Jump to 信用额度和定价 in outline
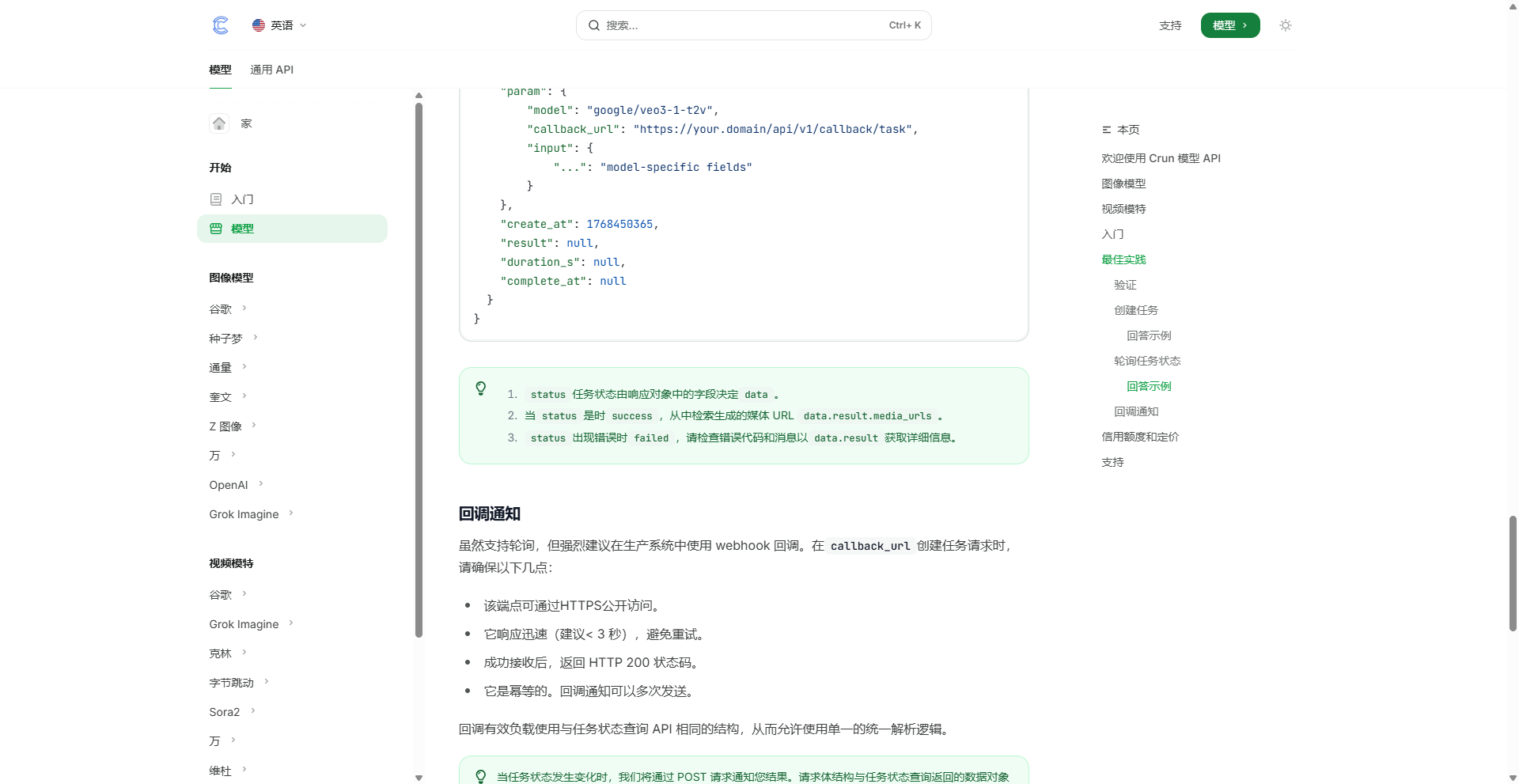 1140,437
